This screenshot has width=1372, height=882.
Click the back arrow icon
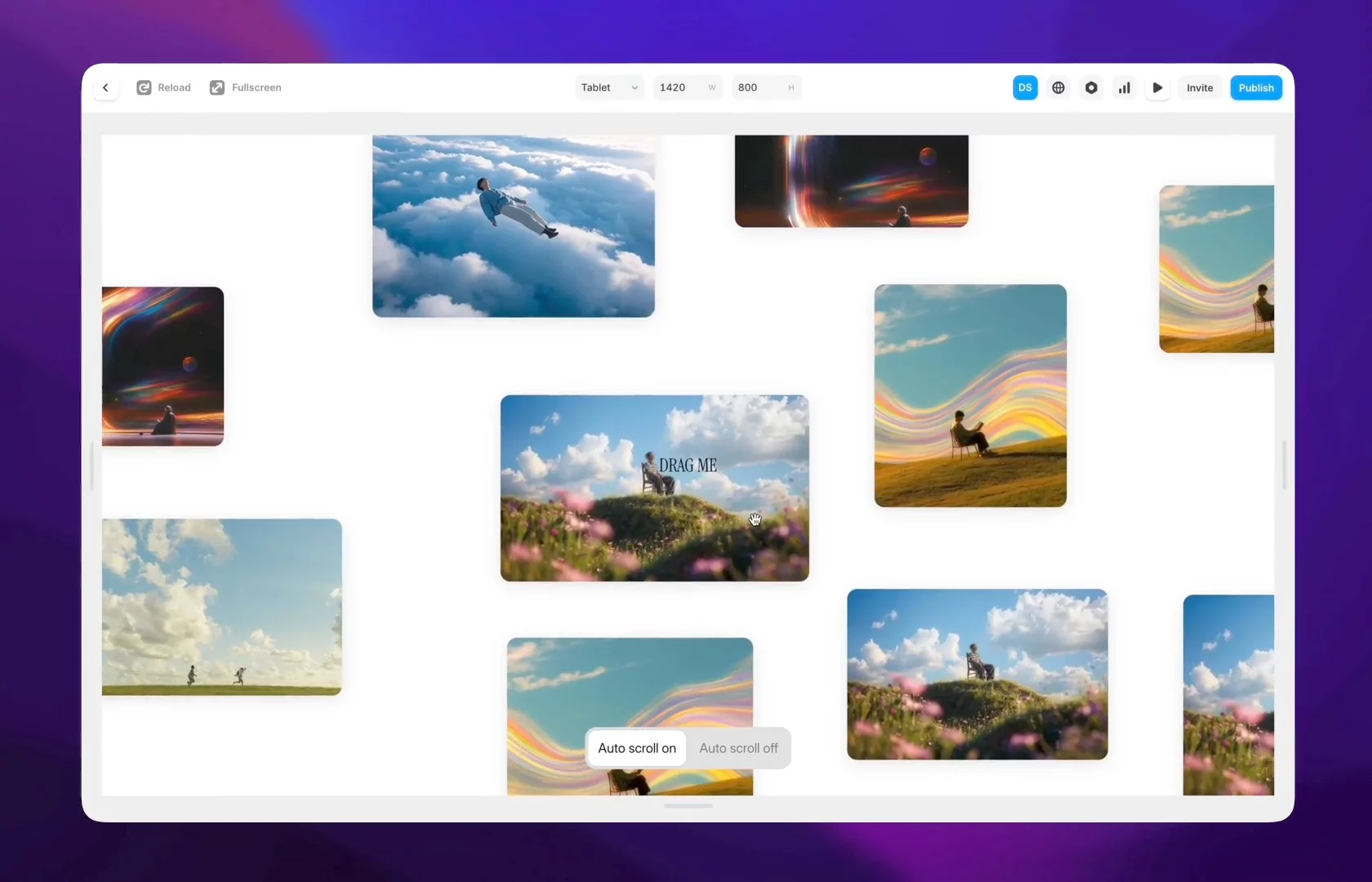point(105,87)
